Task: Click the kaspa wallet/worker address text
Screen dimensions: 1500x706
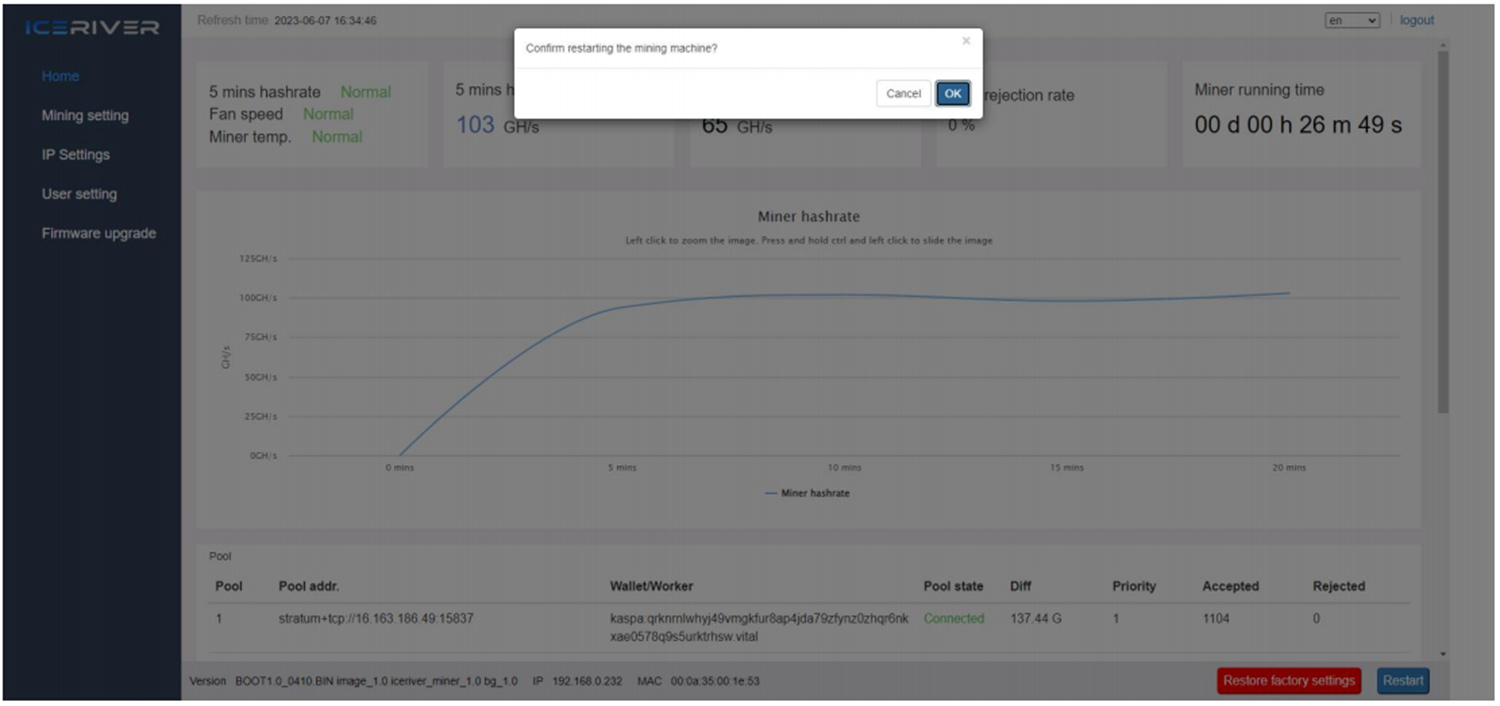Action: (x=759, y=627)
